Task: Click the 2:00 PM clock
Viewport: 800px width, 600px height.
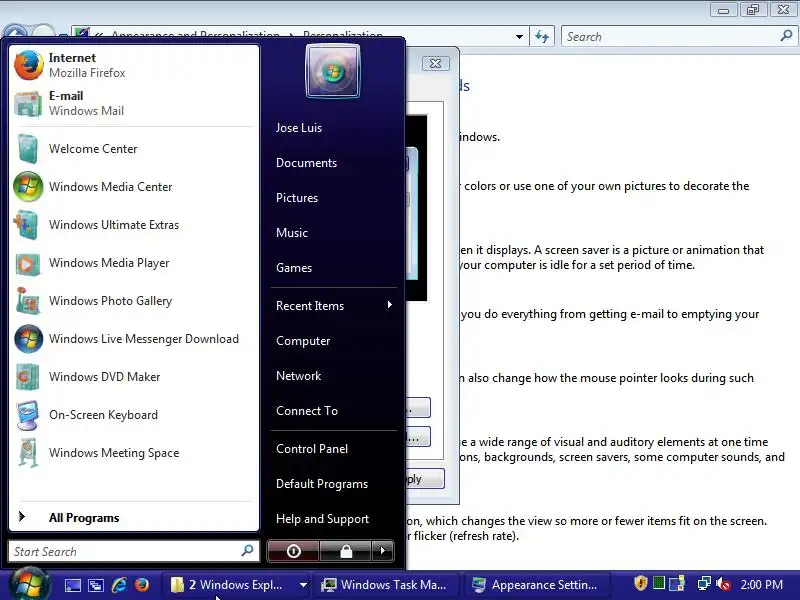Action: [761, 585]
